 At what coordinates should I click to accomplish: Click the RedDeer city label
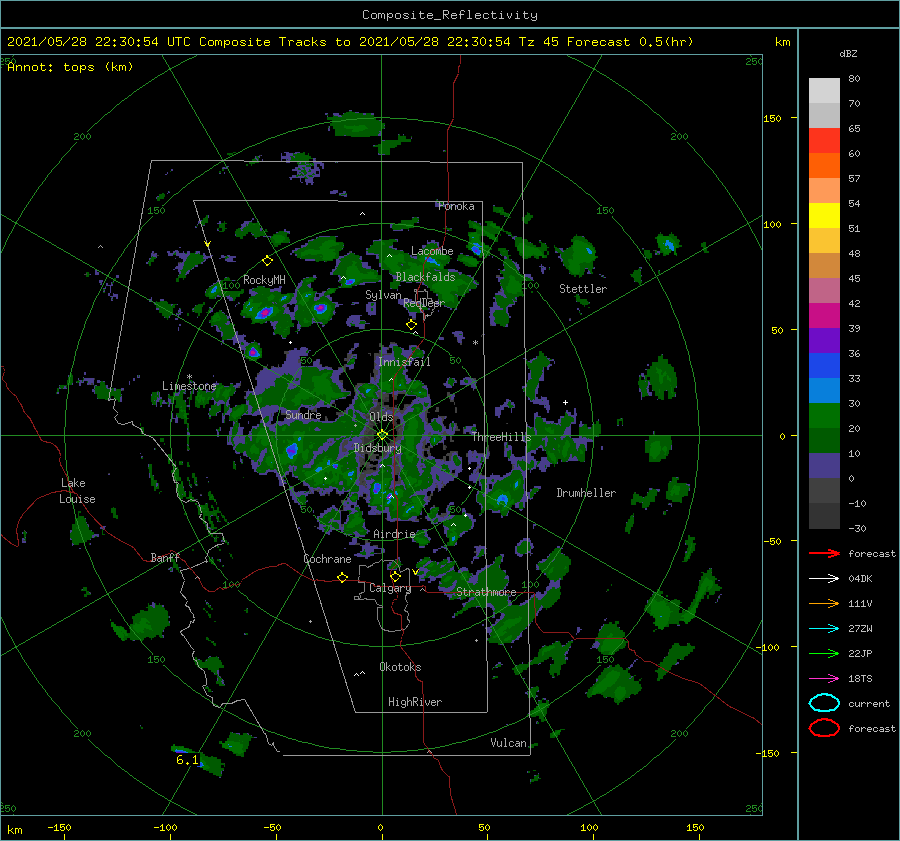(x=424, y=303)
